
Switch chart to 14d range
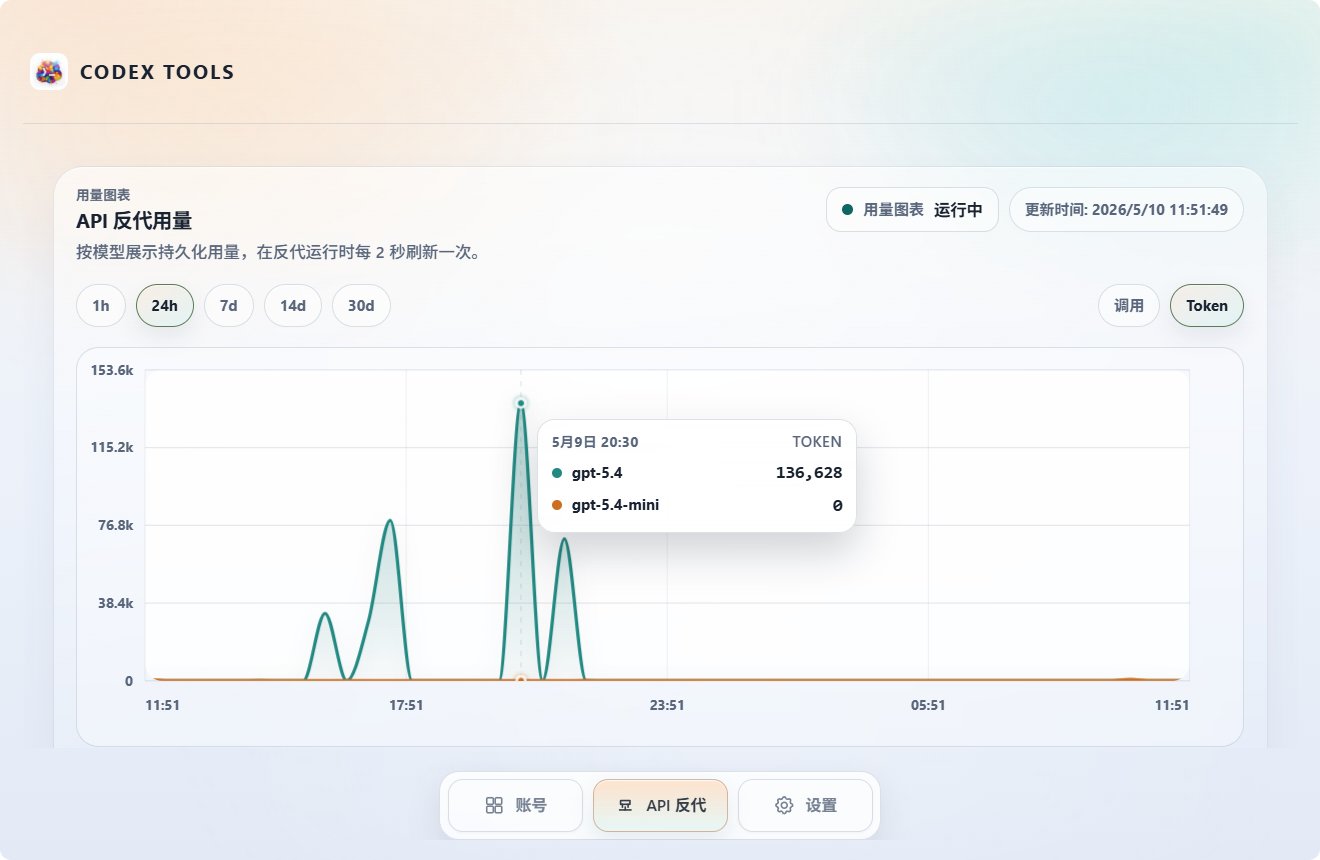293,306
